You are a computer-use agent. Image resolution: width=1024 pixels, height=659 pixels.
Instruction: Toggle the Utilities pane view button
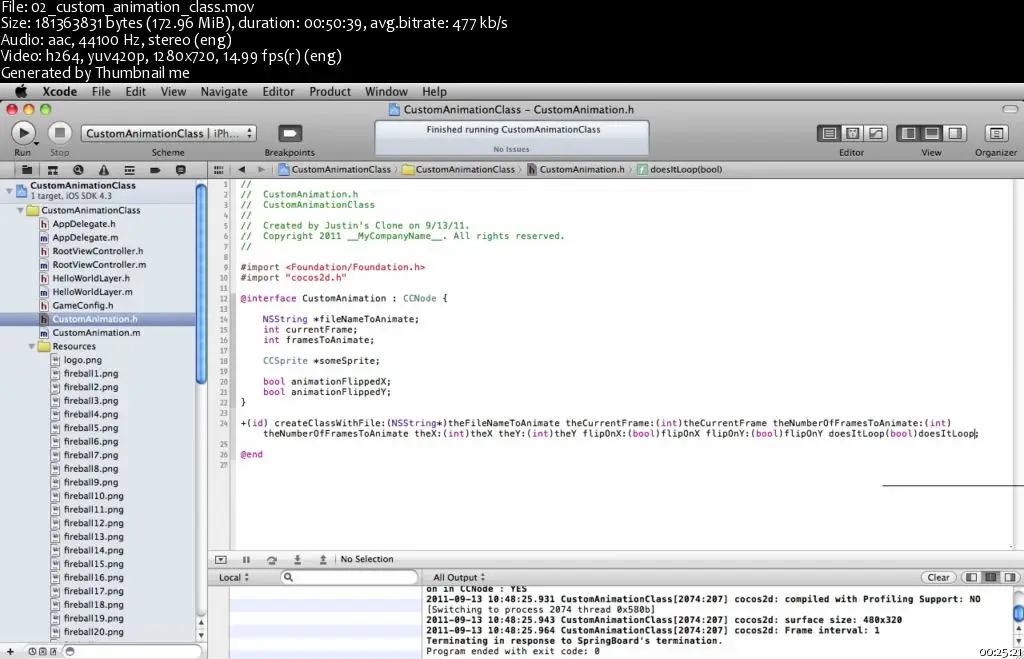[x=955, y=133]
